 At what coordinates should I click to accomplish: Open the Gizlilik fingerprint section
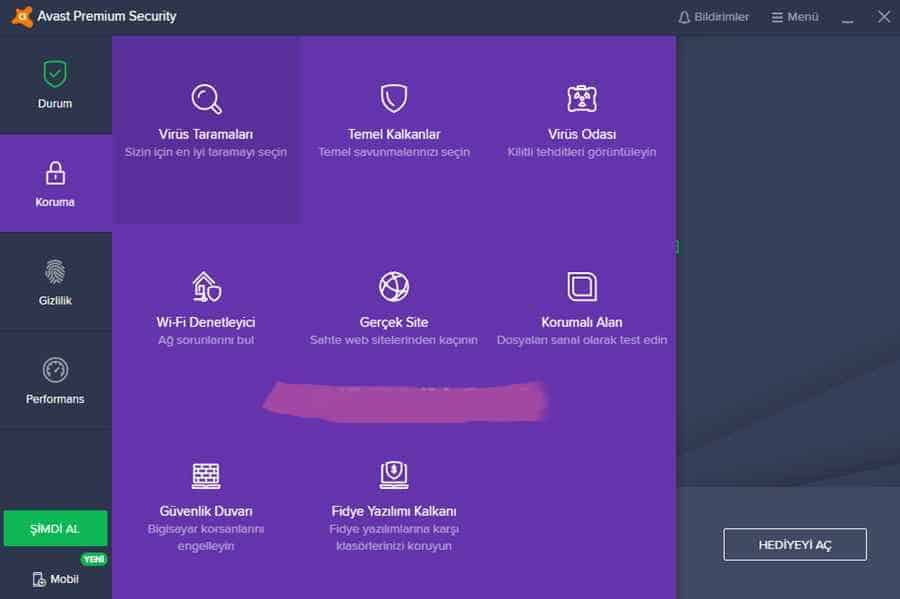click(x=55, y=281)
